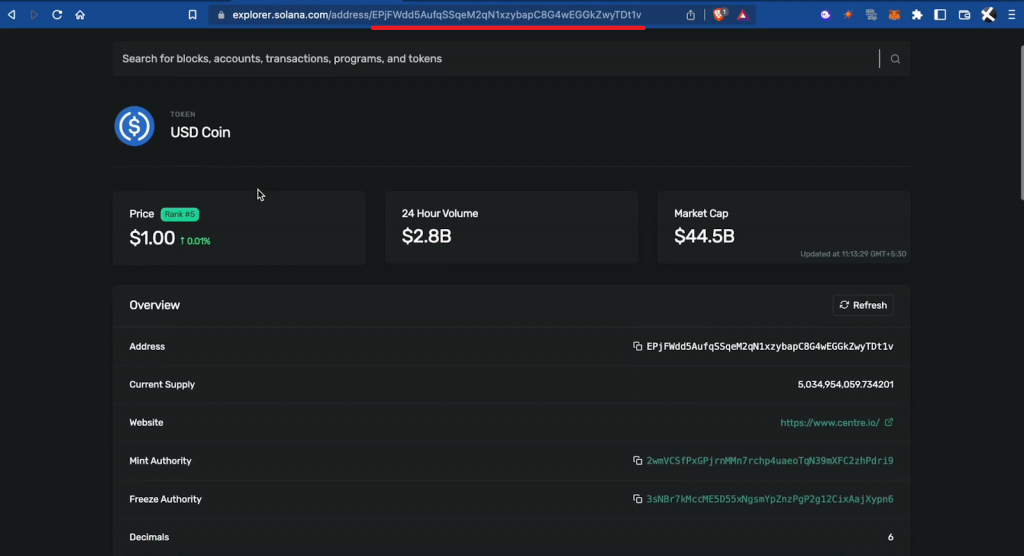Click the USD Coin token name

point(200,132)
